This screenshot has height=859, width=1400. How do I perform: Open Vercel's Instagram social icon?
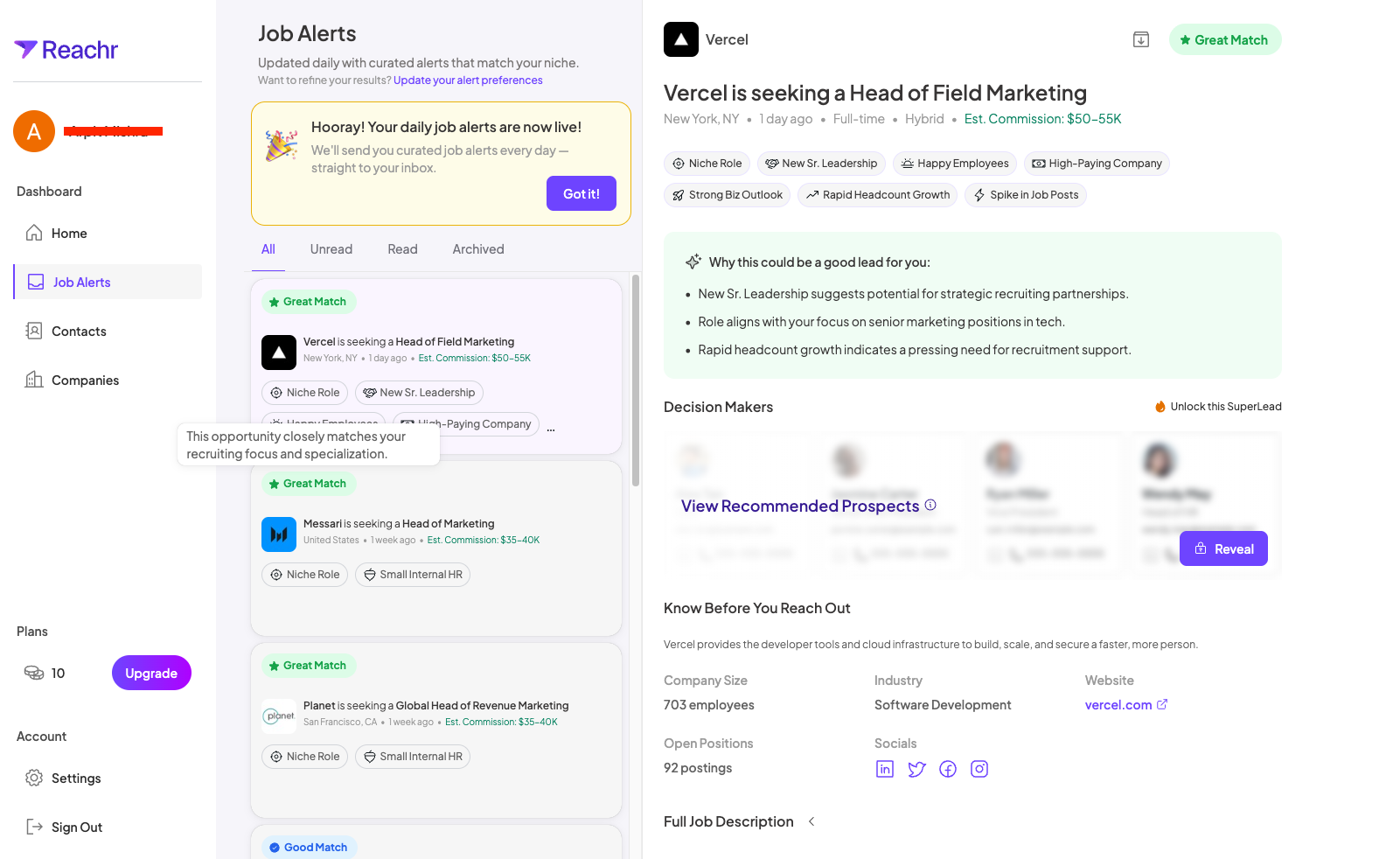click(979, 769)
